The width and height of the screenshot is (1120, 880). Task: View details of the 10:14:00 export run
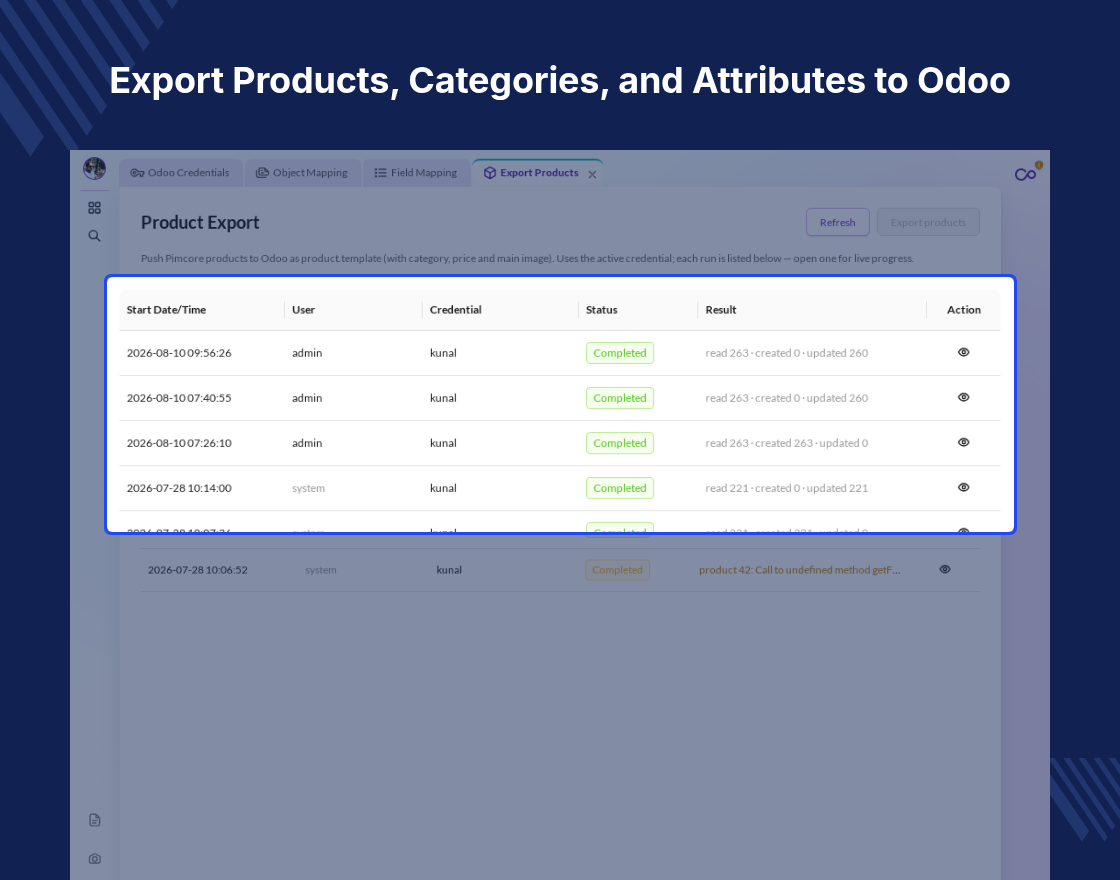tap(964, 487)
